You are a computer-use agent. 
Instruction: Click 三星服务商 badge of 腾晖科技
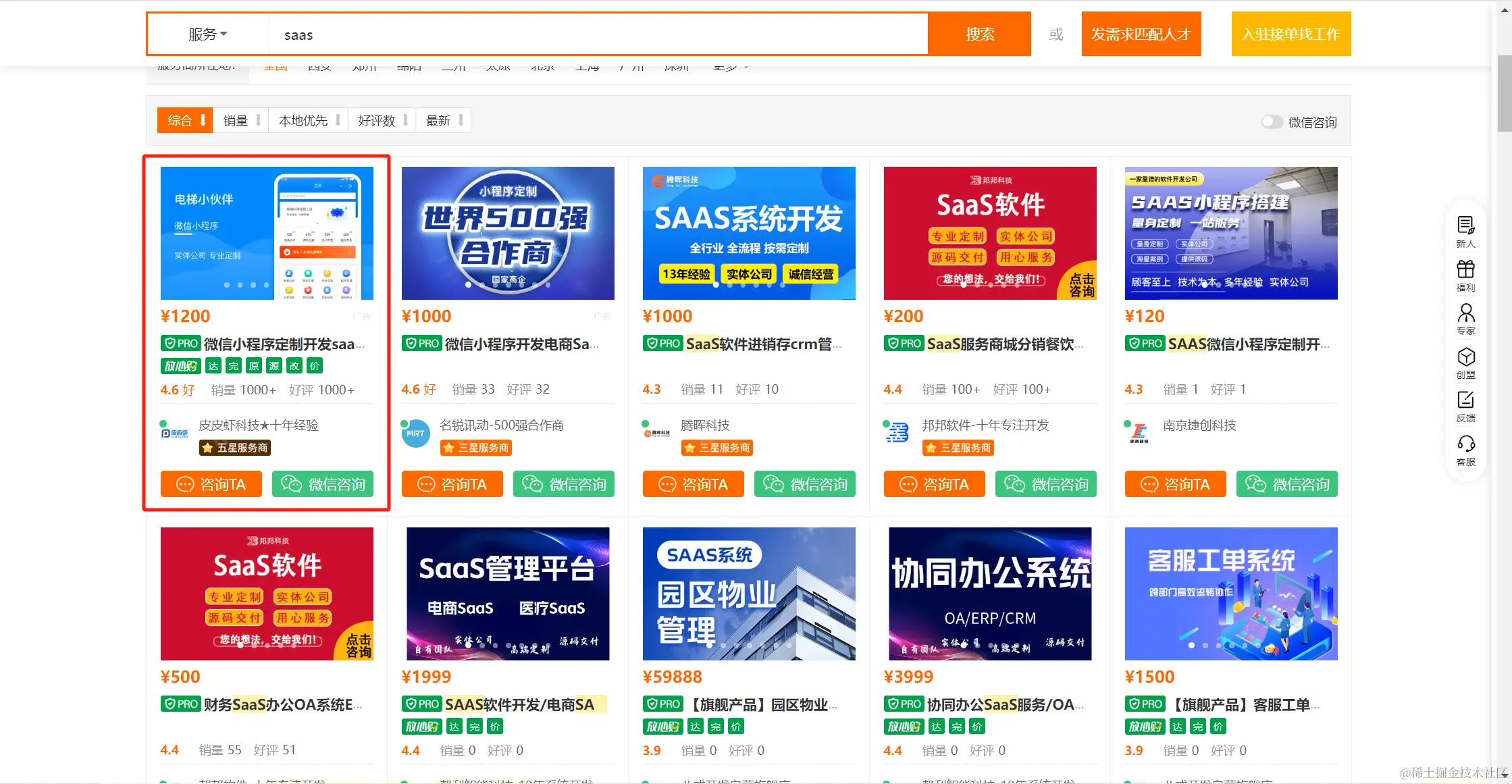(717, 448)
